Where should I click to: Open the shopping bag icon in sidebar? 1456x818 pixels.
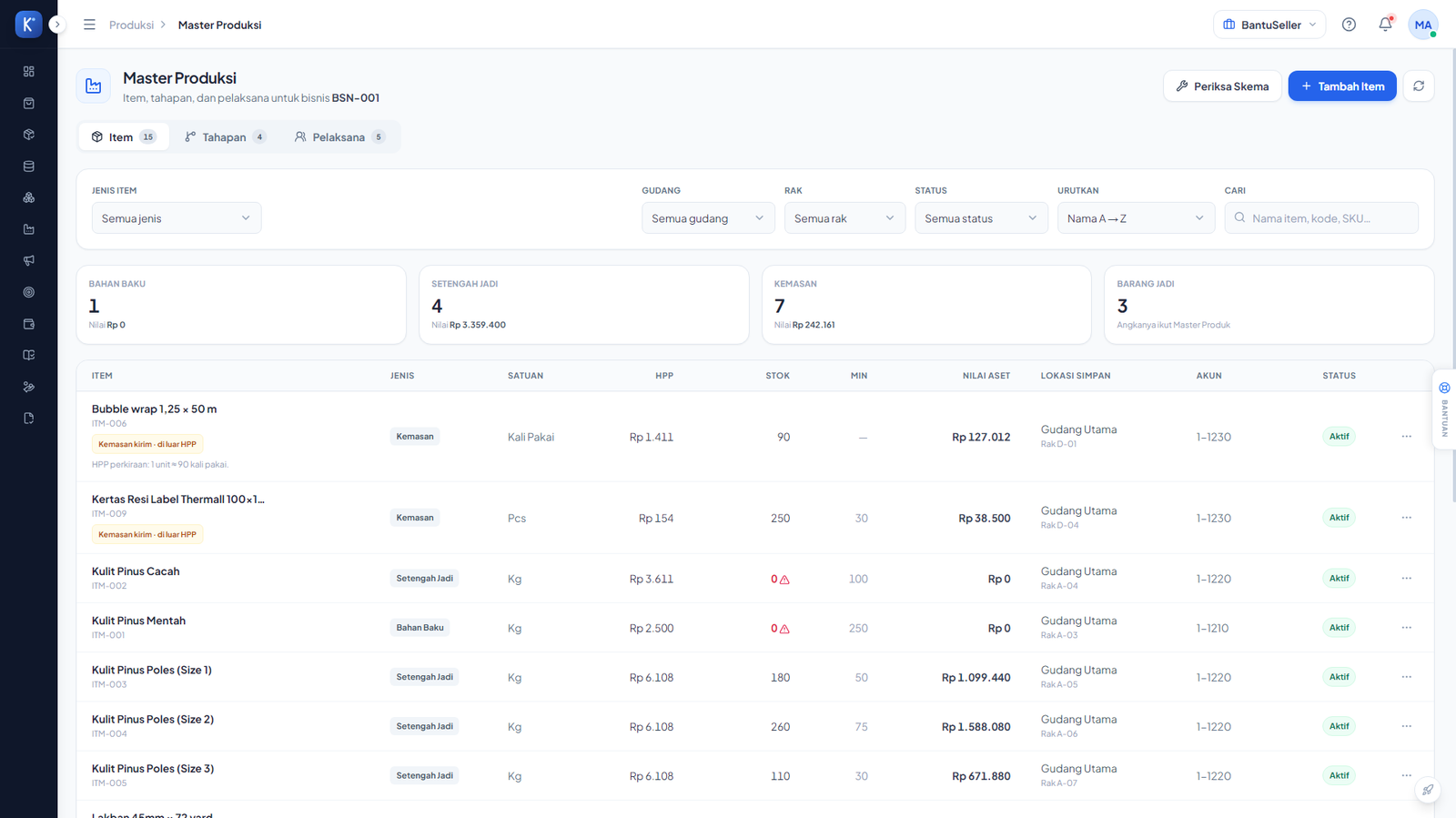point(28,103)
